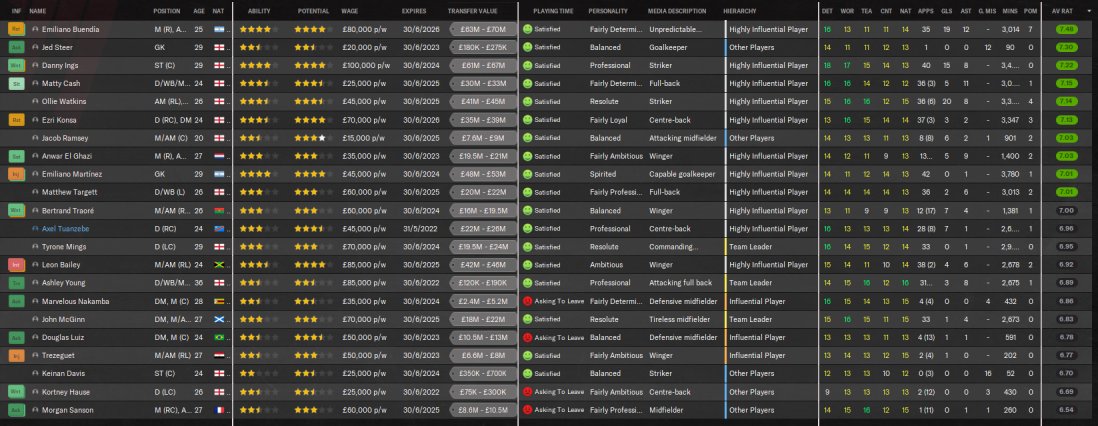Click the Wnt status badge beside Danny Ings
This screenshot has height=426, width=1098.
(x=16, y=66)
